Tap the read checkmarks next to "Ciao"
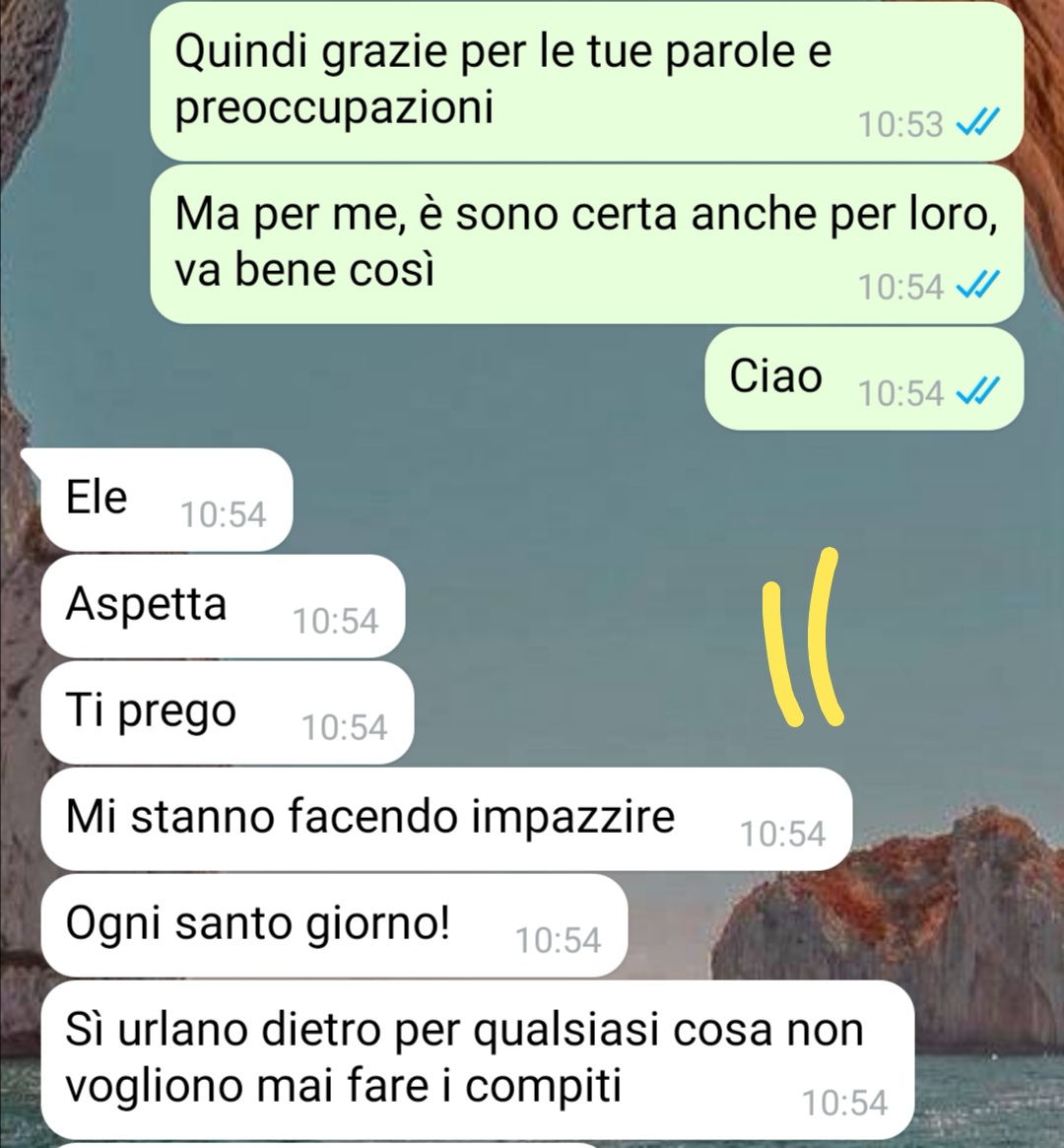 [x=977, y=391]
